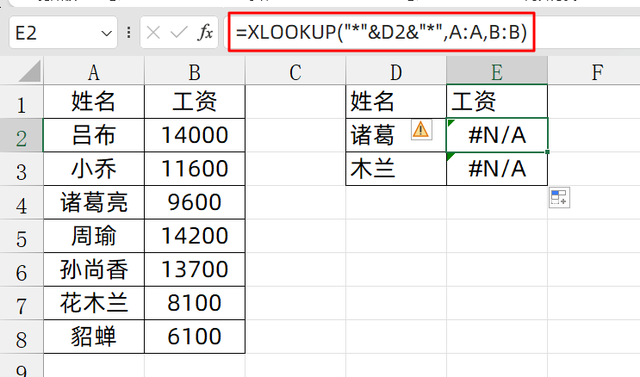Select the row 4 header

point(22,203)
